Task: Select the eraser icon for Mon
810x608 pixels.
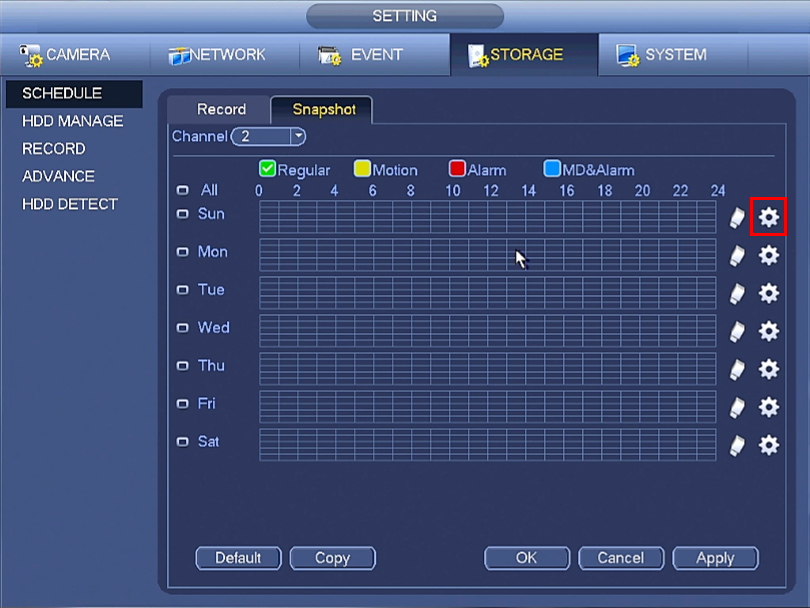Action: click(737, 256)
